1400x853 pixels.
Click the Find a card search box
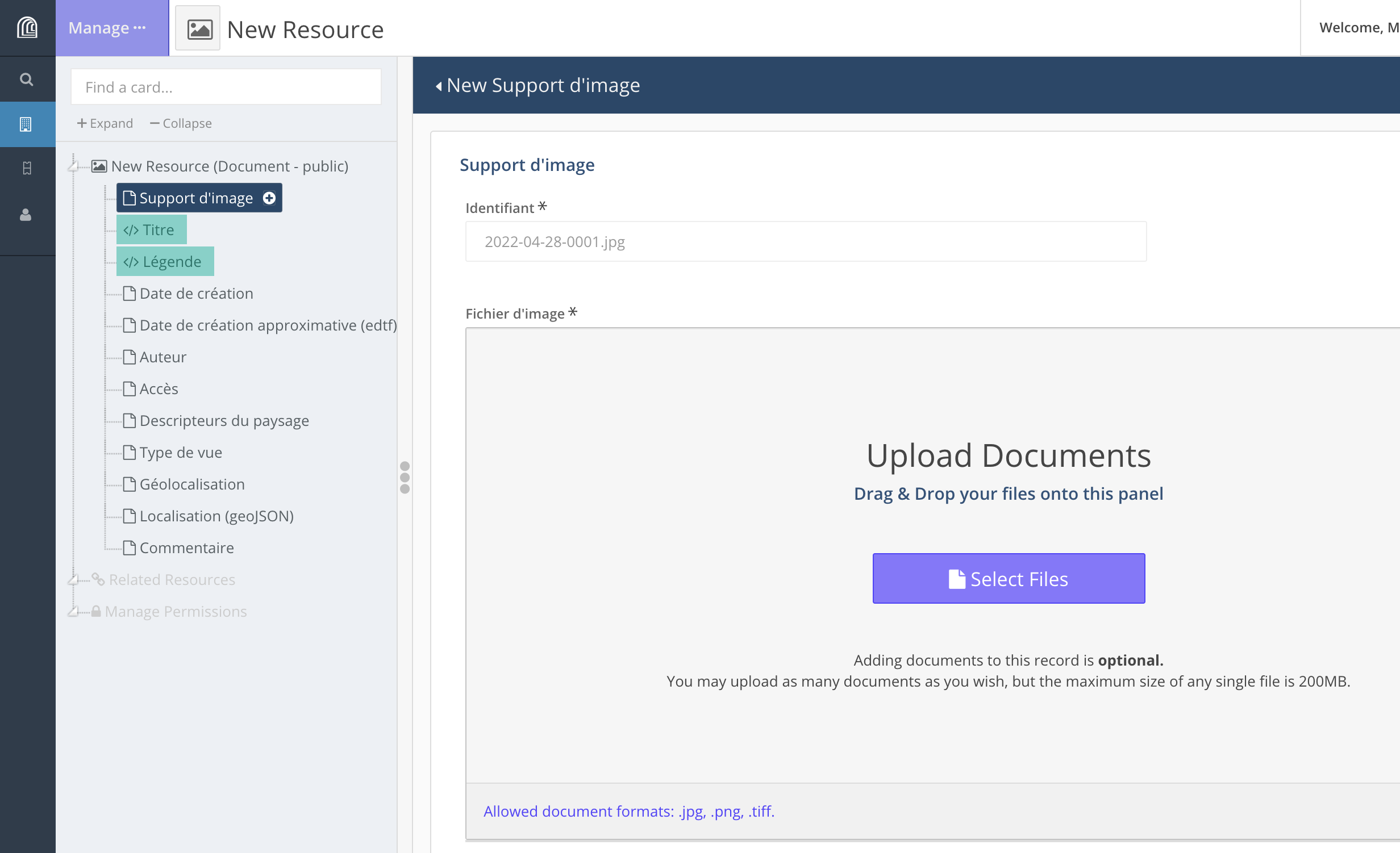pyautogui.click(x=226, y=87)
